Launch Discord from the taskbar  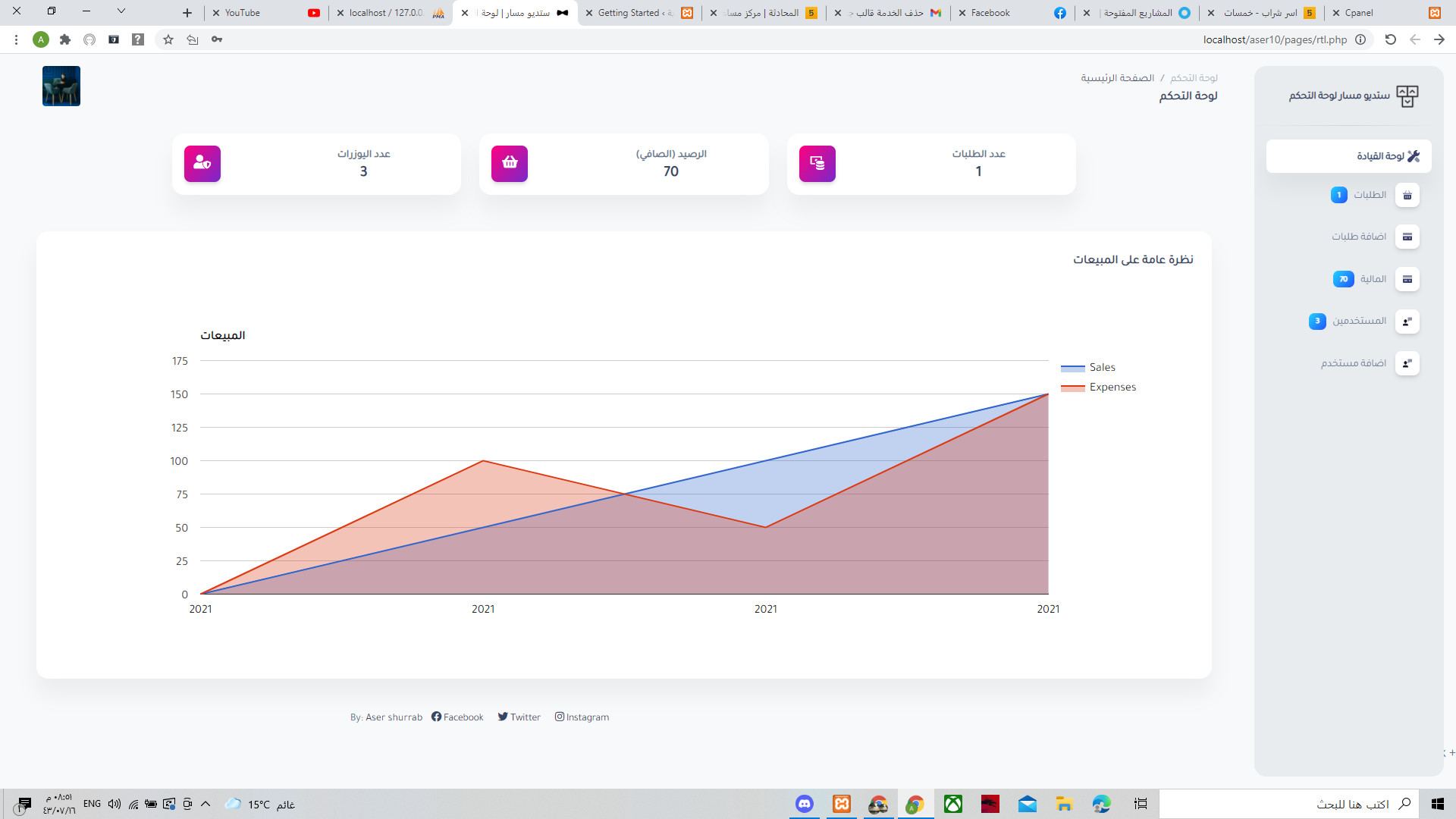pyautogui.click(x=805, y=804)
